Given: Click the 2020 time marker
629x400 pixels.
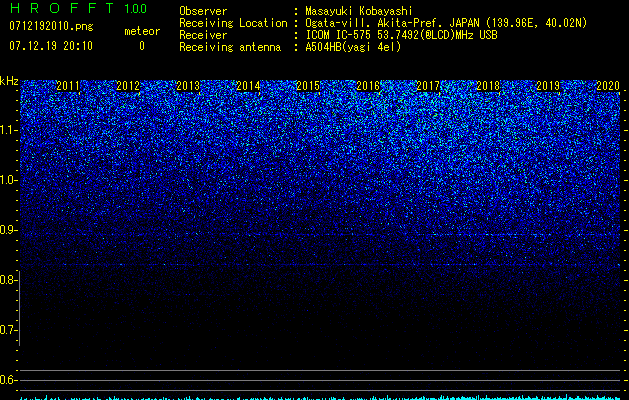Looking at the screenshot, I should [608, 85].
